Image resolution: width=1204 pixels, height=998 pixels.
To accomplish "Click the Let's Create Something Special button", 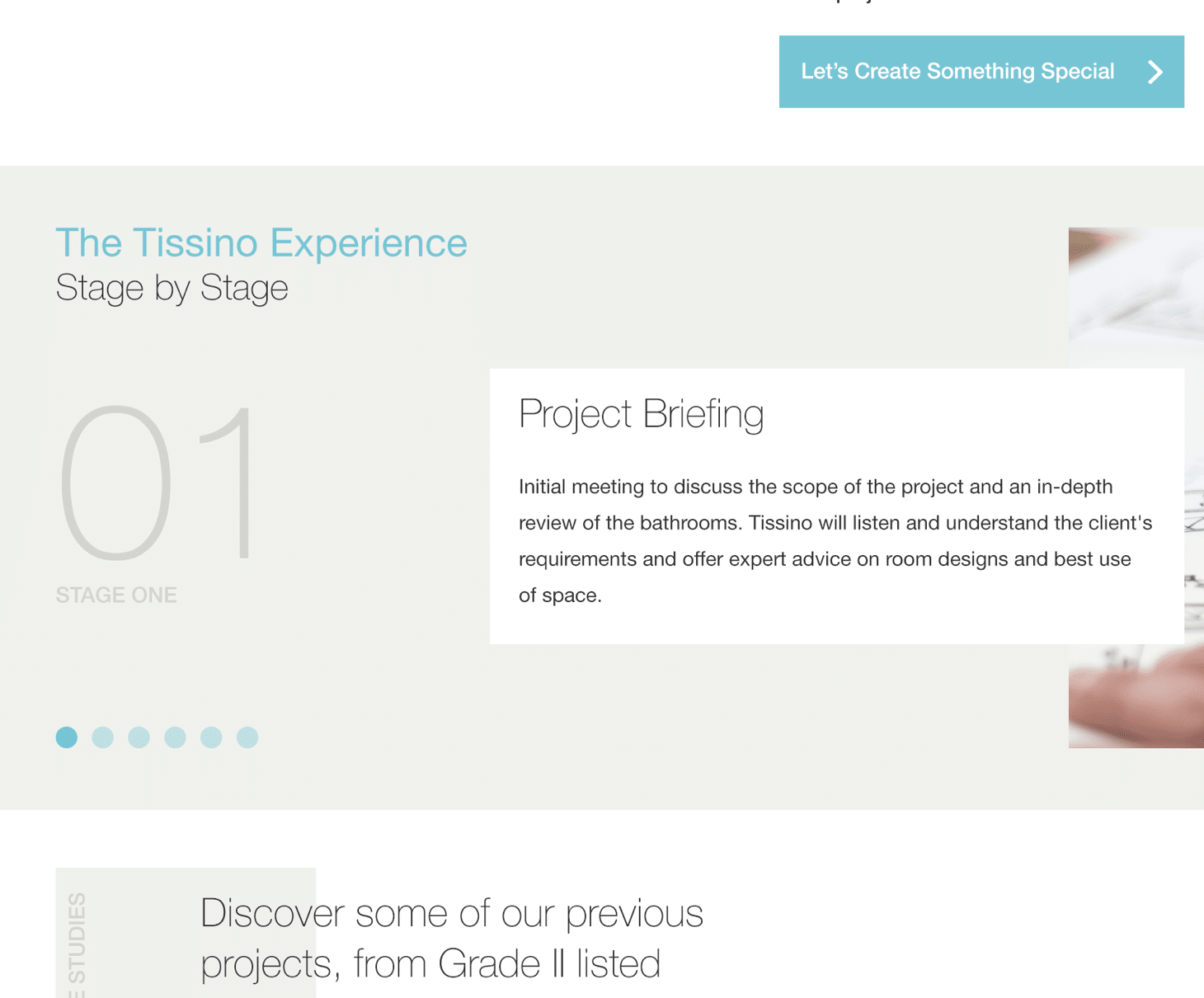I will (957, 72).
